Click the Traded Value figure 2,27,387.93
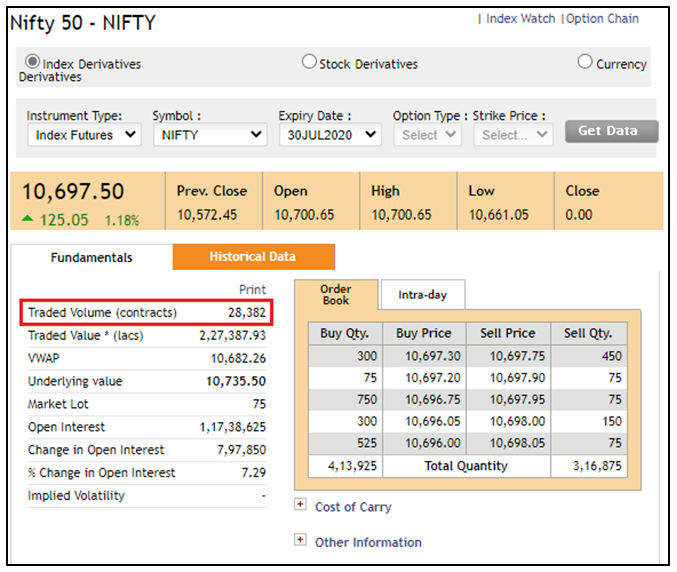 click(x=233, y=335)
